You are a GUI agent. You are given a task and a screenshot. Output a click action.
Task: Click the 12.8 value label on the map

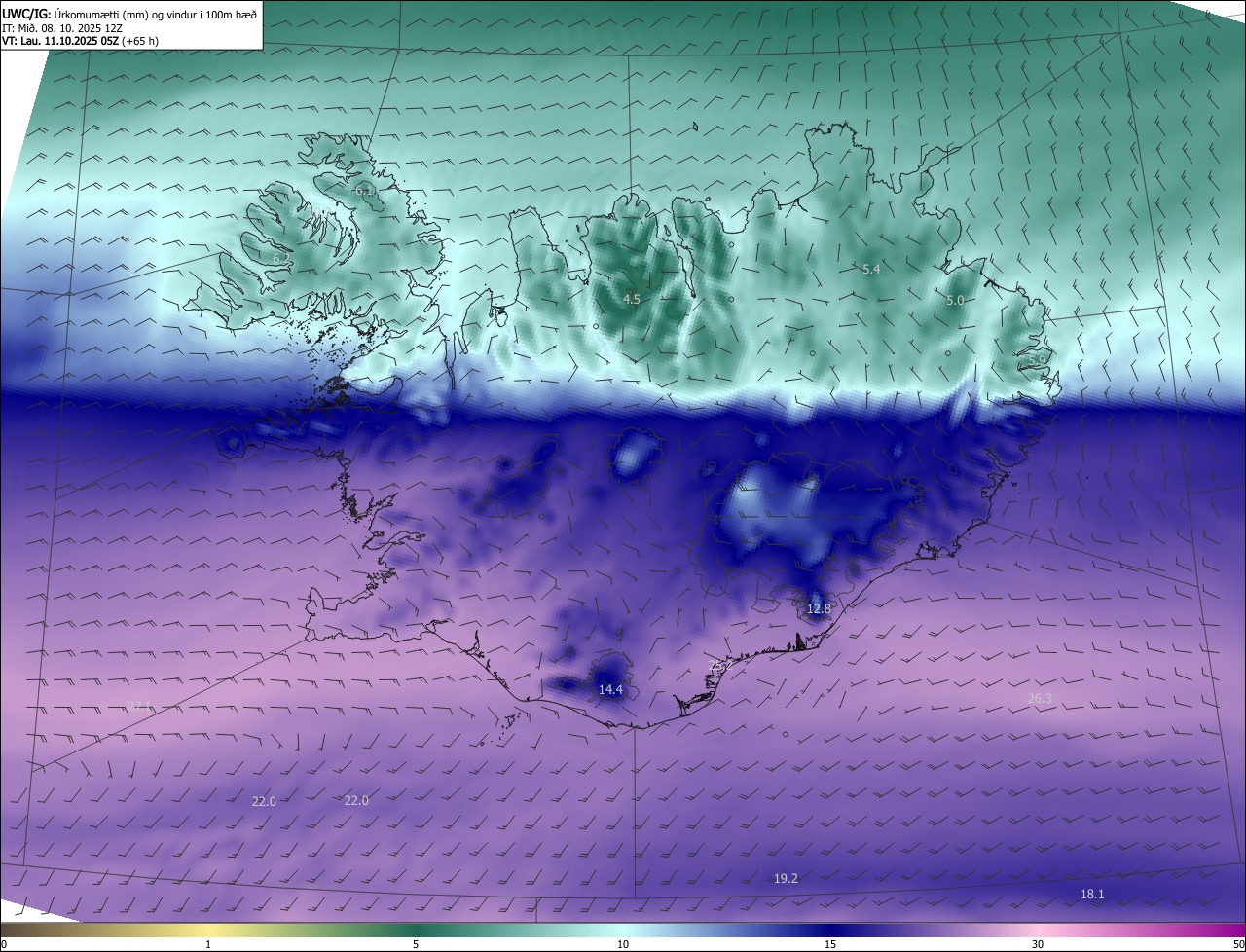tap(820, 609)
